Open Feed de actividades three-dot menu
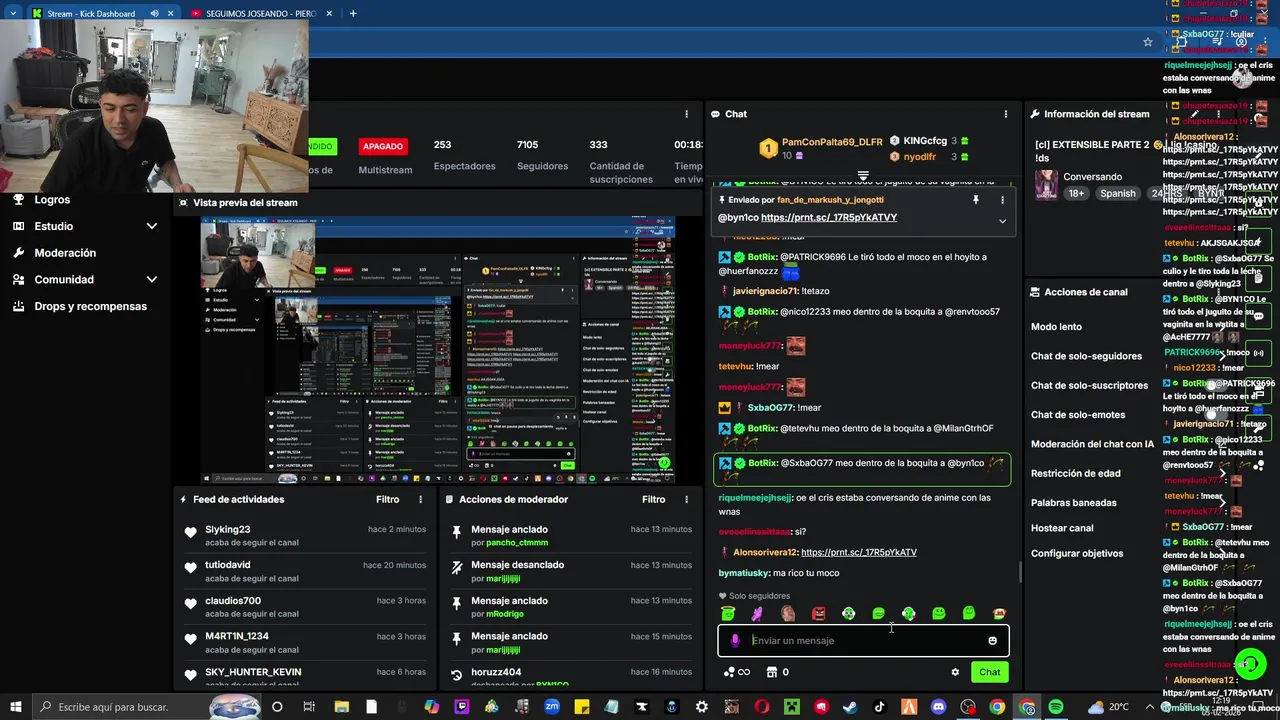 (420, 499)
